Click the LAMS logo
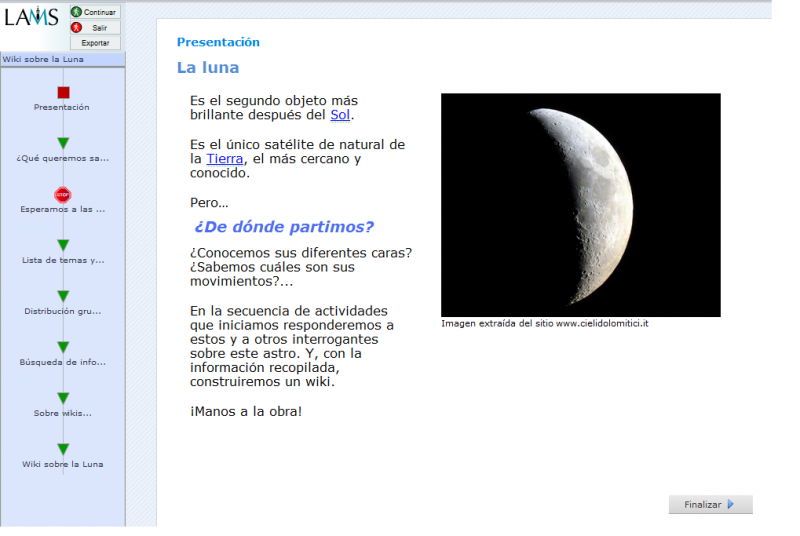 [x=32, y=17]
